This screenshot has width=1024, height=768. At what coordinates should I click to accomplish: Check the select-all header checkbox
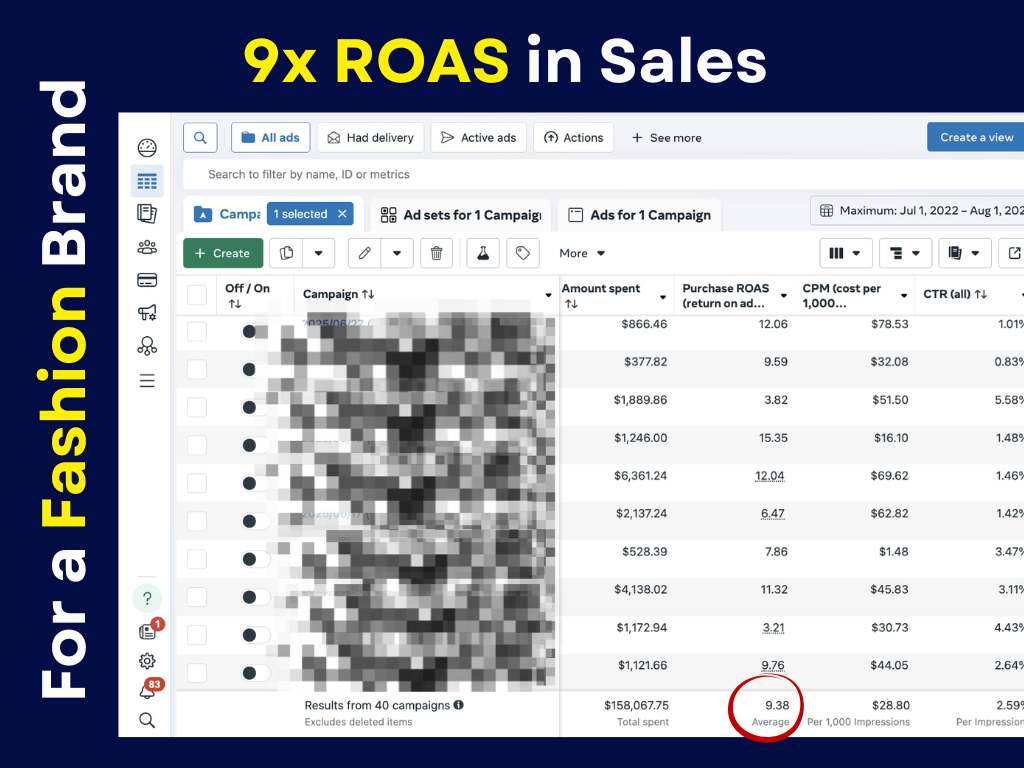[x=197, y=295]
